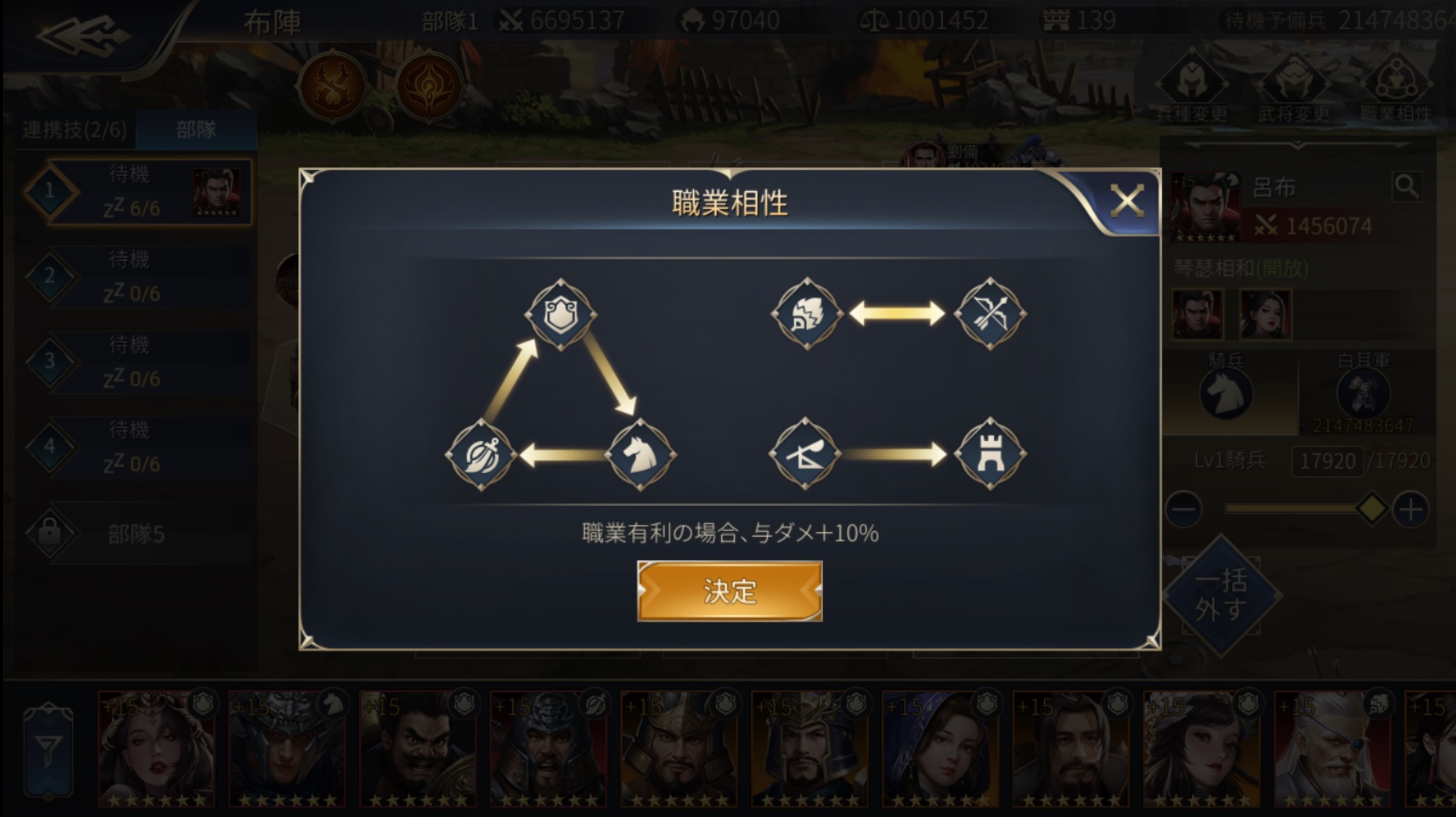The height and width of the screenshot is (817, 1456).
Task: Click the castle tower class icon
Action: [x=990, y=454]
